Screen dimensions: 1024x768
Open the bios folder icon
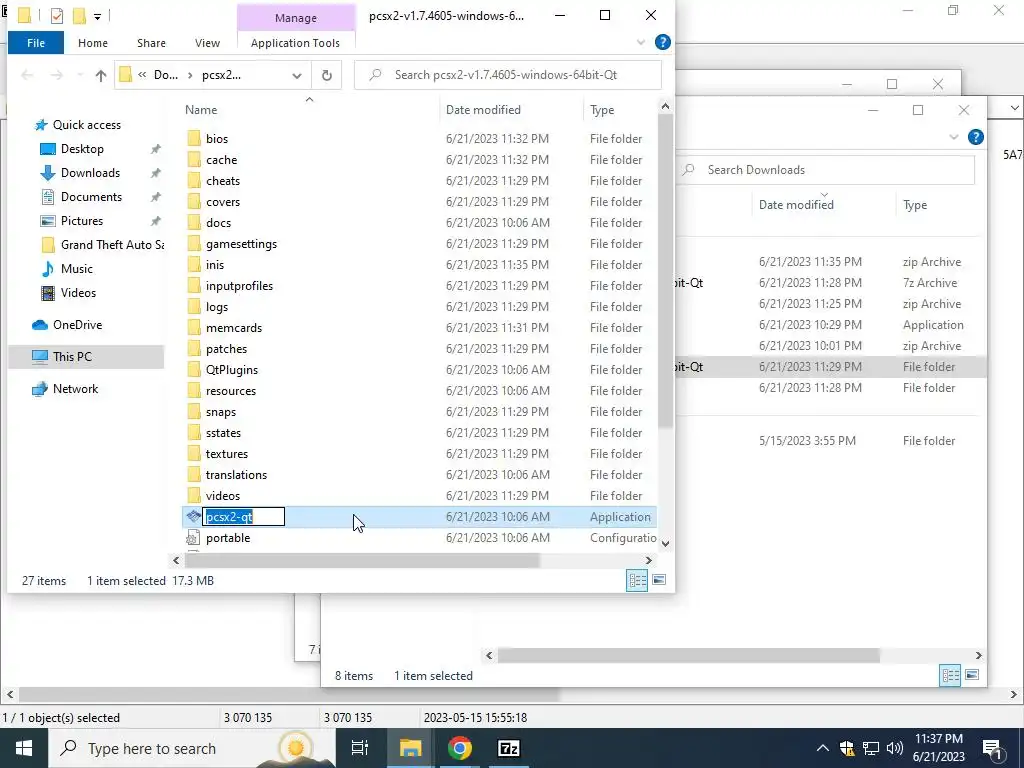pos(194,138)
